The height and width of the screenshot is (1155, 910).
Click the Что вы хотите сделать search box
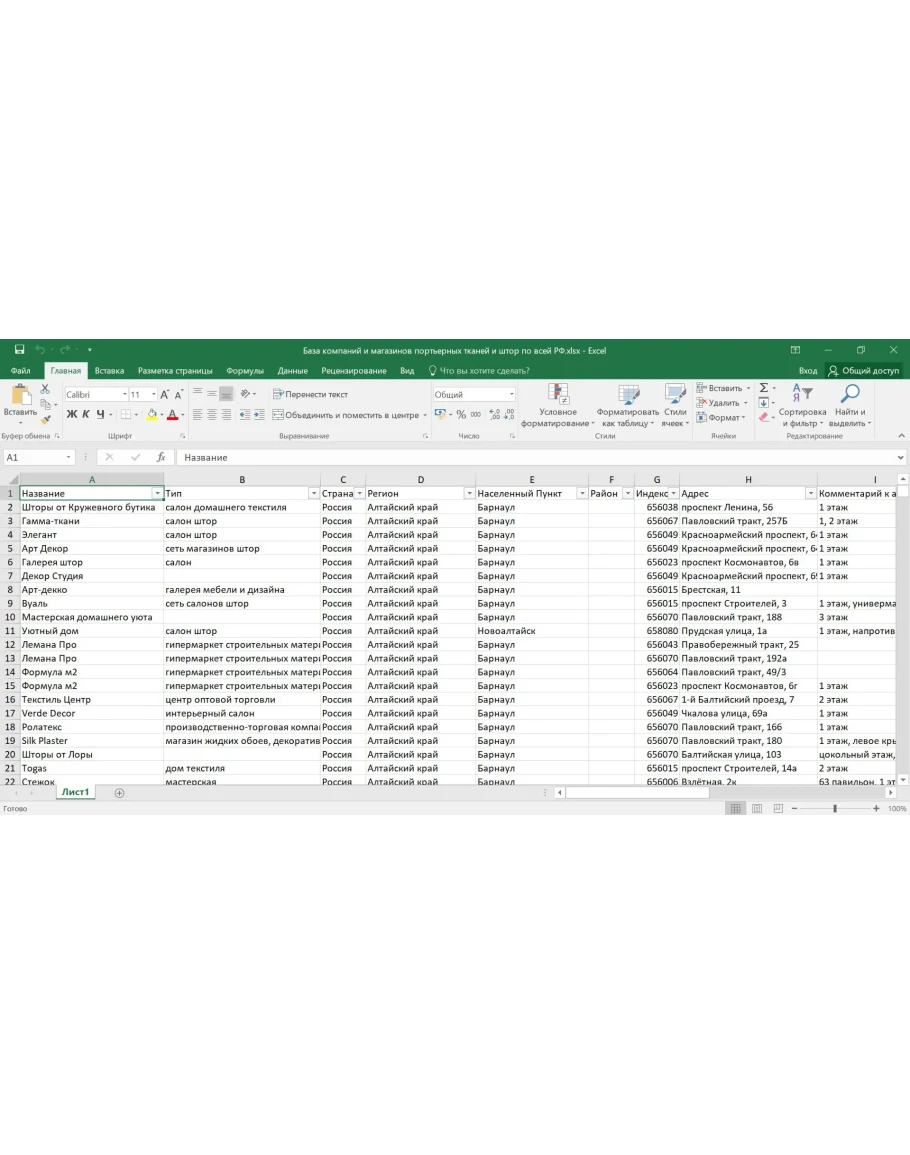coord(479,371)
